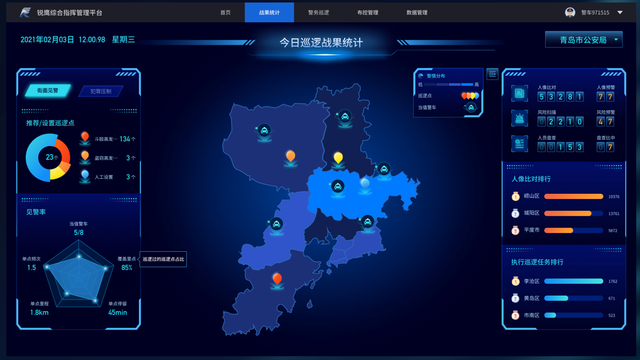The image size is (640, 360).
Task: Click patrol car icon in northwestern map region
Action: 264,131
